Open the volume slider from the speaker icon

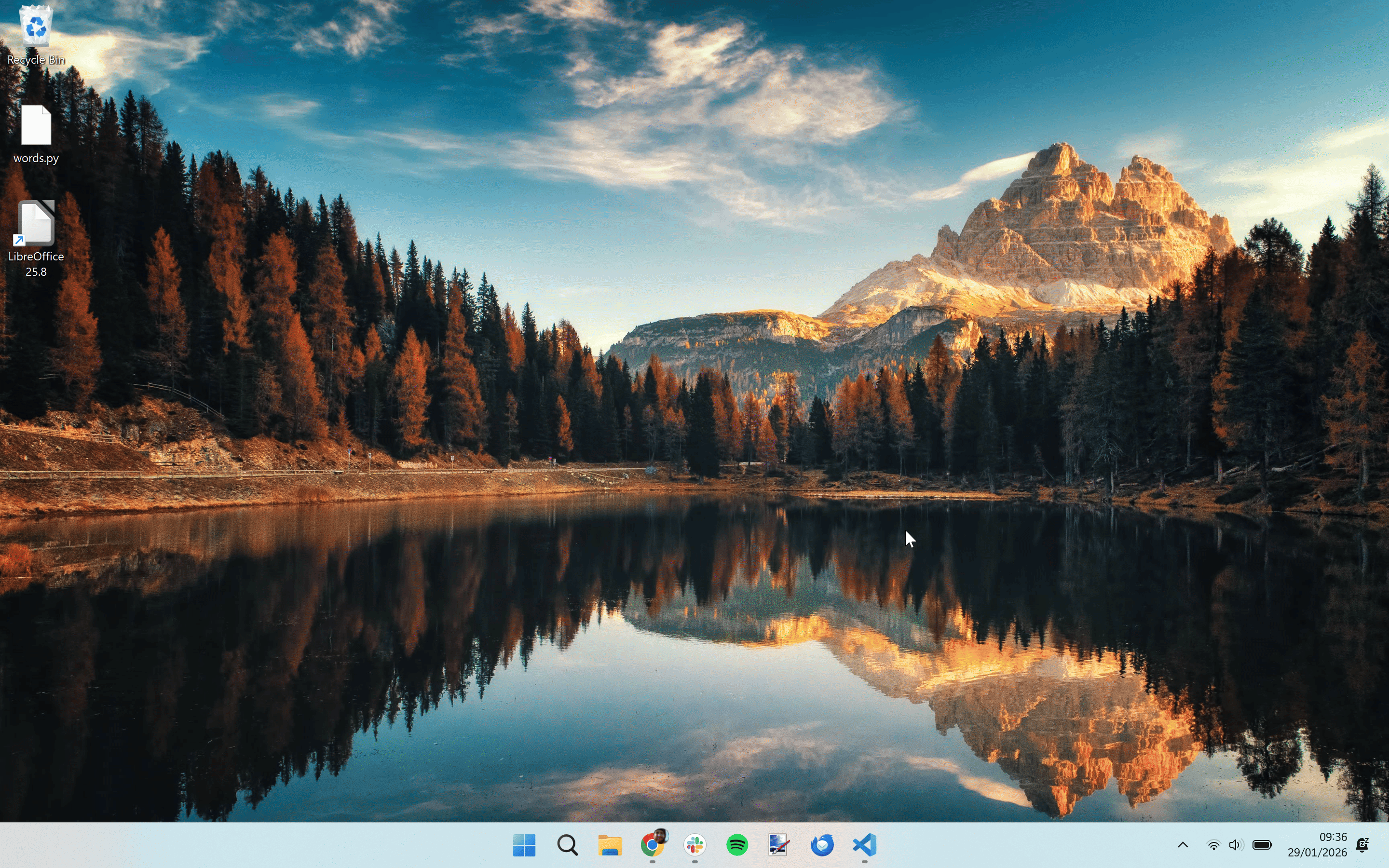click(x=1235, y=844)
